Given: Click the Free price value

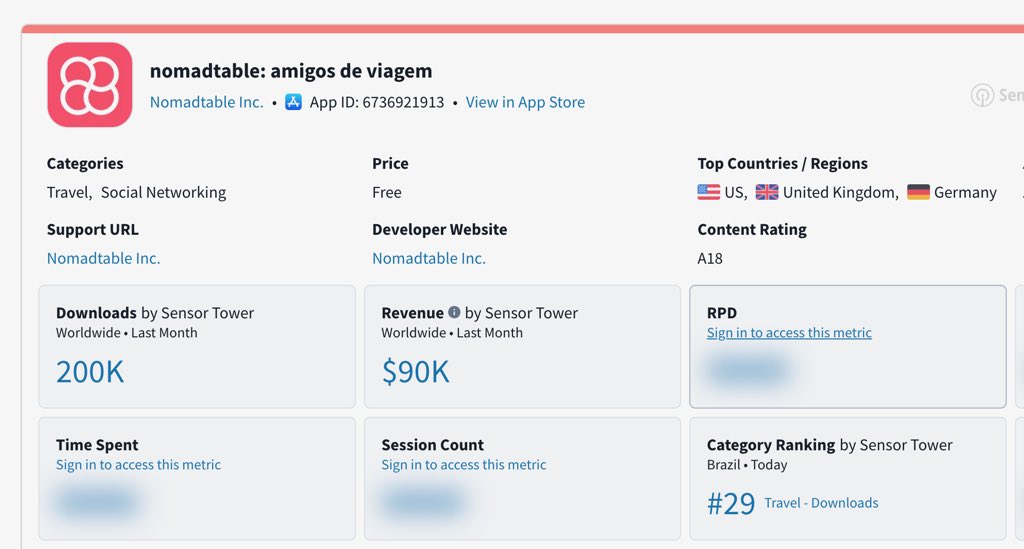Looking at the screenshot, I should pos(387,193).
